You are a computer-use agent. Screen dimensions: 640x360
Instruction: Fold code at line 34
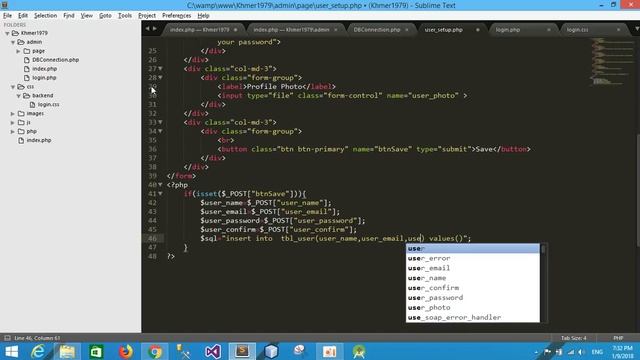[x=160, y=131]
